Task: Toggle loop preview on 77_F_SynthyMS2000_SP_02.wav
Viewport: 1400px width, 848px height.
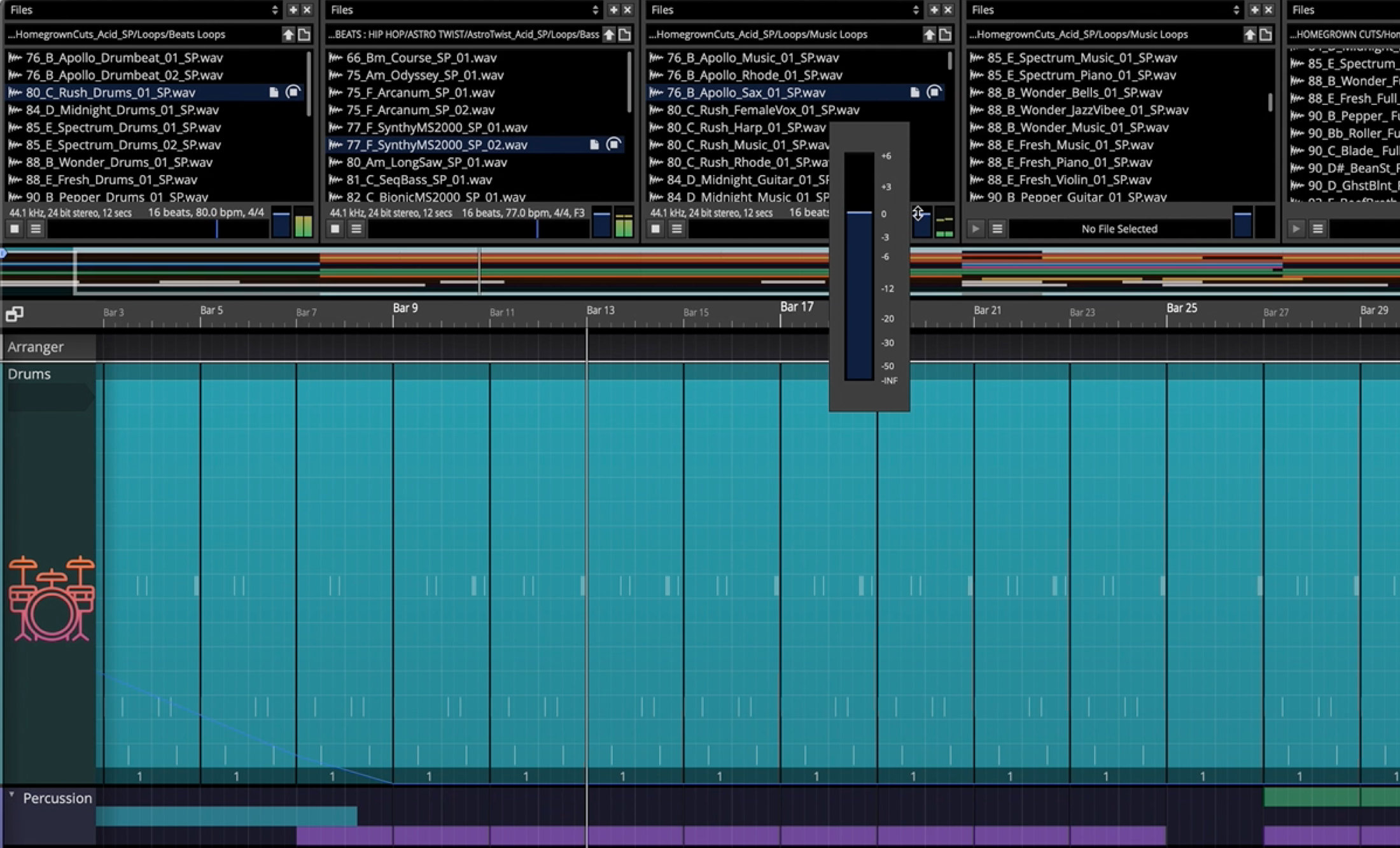Action: tap(613, 145)
